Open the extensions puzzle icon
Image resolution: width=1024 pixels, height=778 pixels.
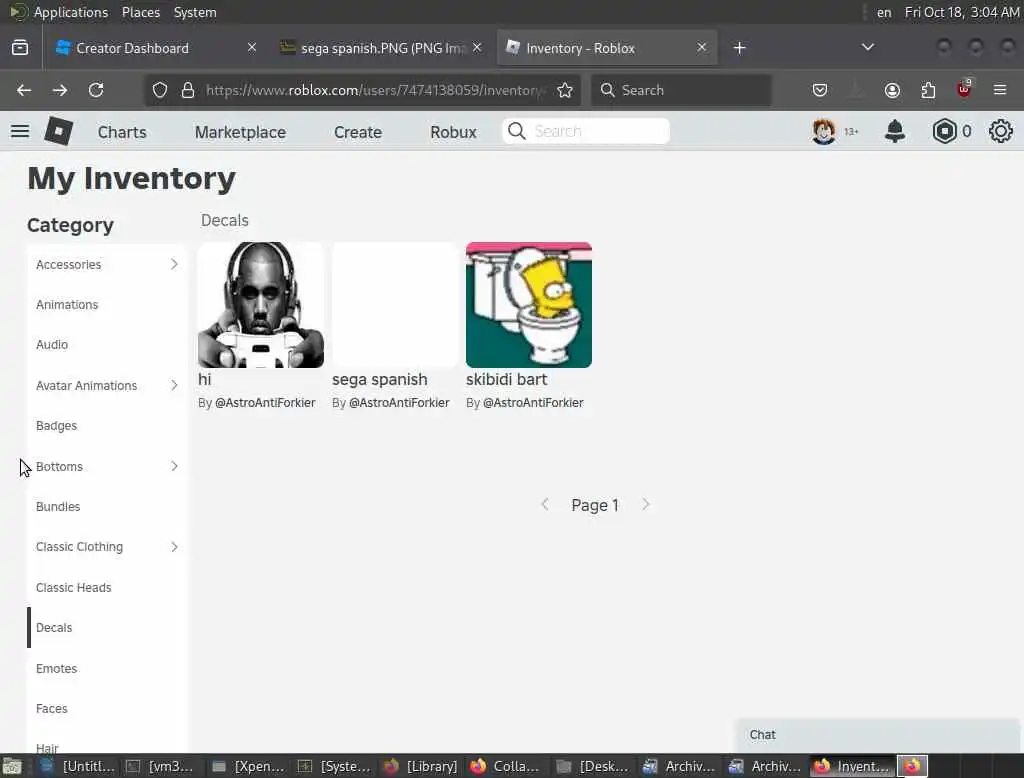tap(928, 90)
